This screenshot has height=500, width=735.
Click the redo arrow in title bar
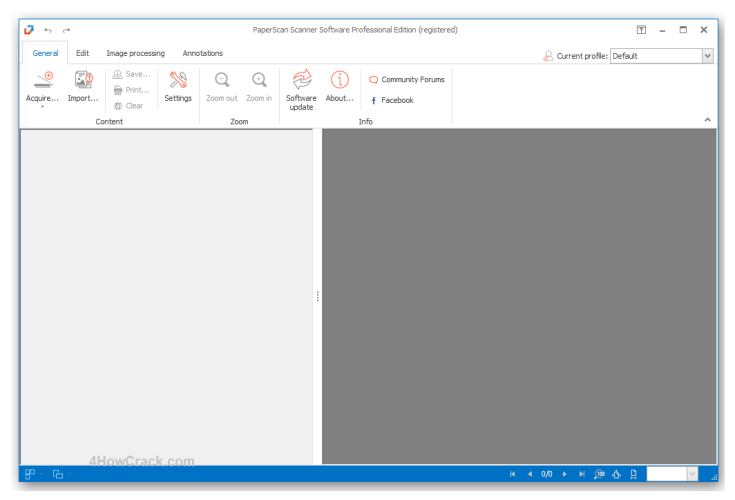tap(67, 30)
